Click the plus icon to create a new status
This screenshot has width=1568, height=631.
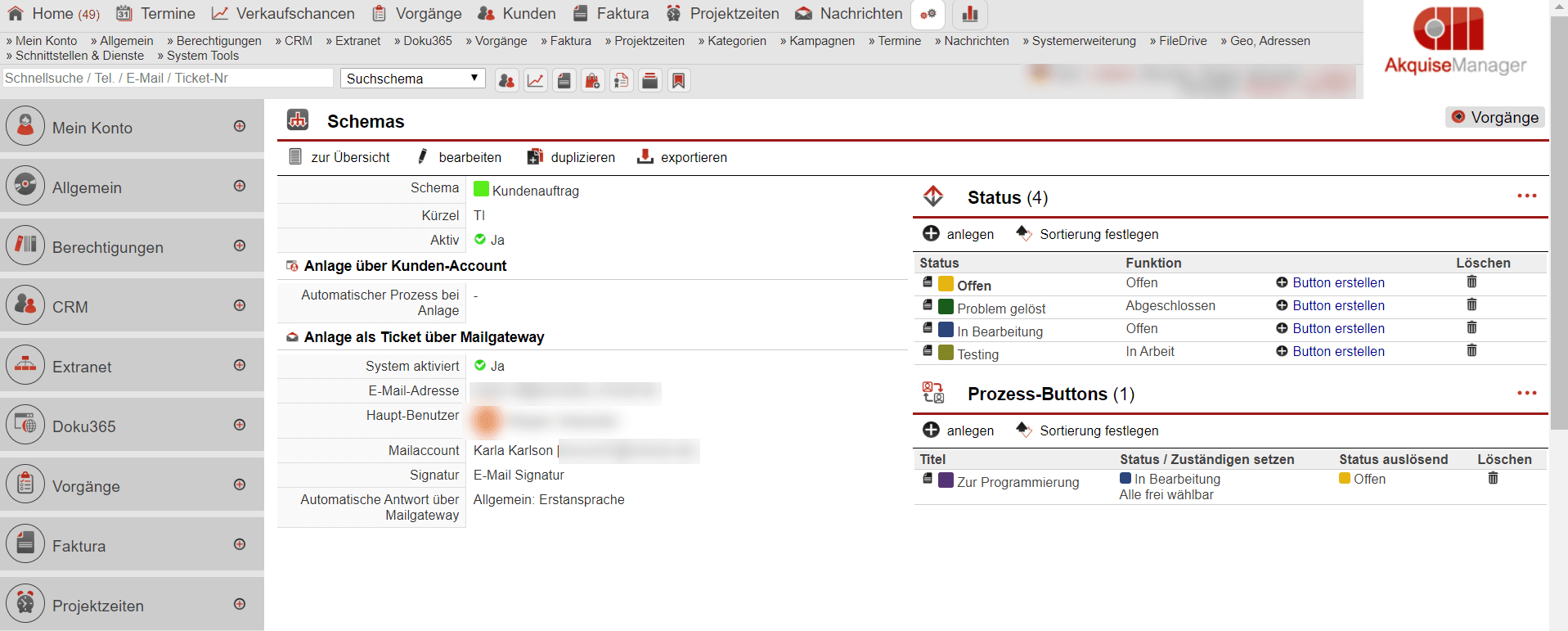[x=931, y=234]
